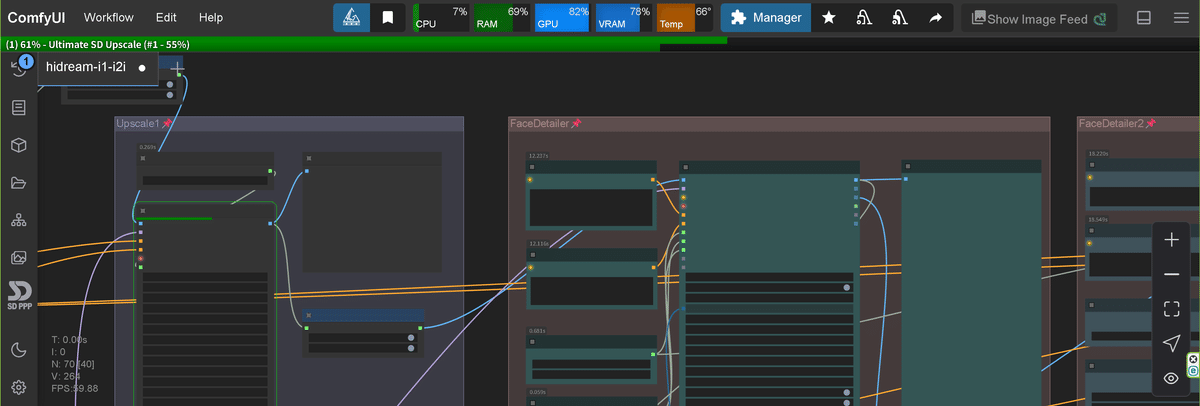Click the 0.269s node timing label
The image size is (1200, 406).
(x=148, y=148)
